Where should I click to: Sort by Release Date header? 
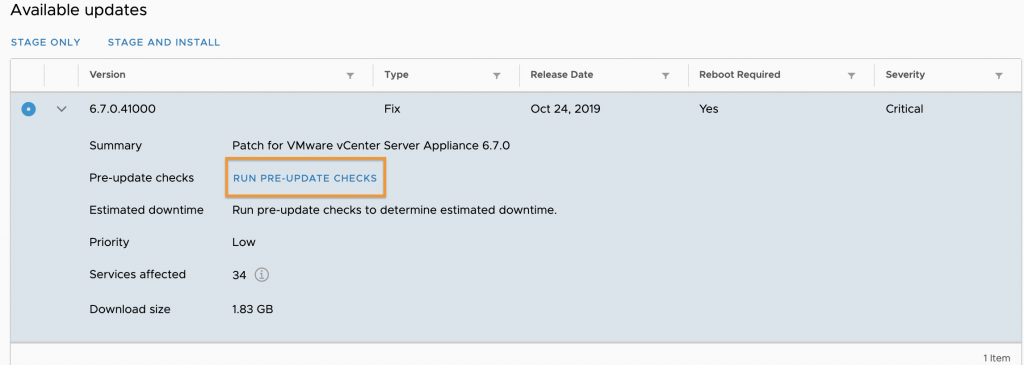(x=562, y=74)
